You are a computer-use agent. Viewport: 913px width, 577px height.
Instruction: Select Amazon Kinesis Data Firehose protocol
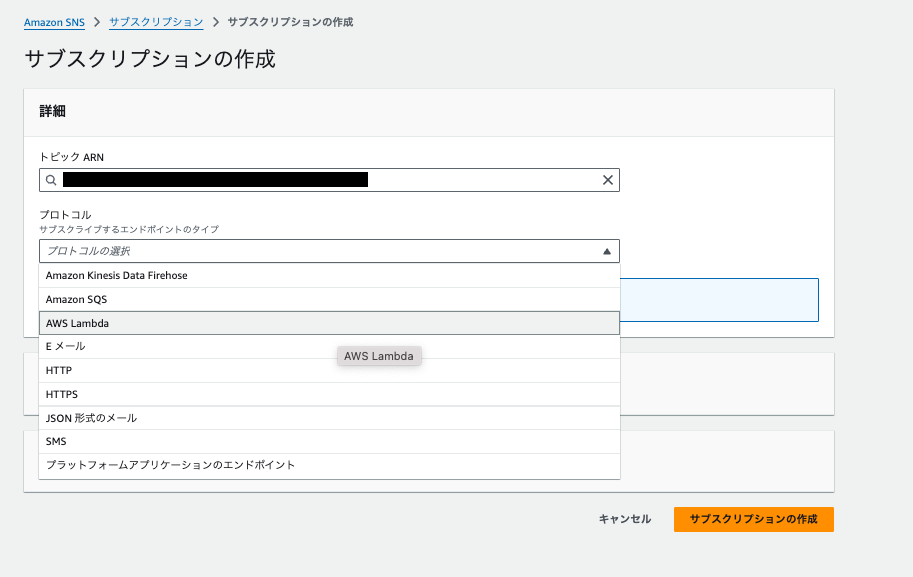click(329, 275)
